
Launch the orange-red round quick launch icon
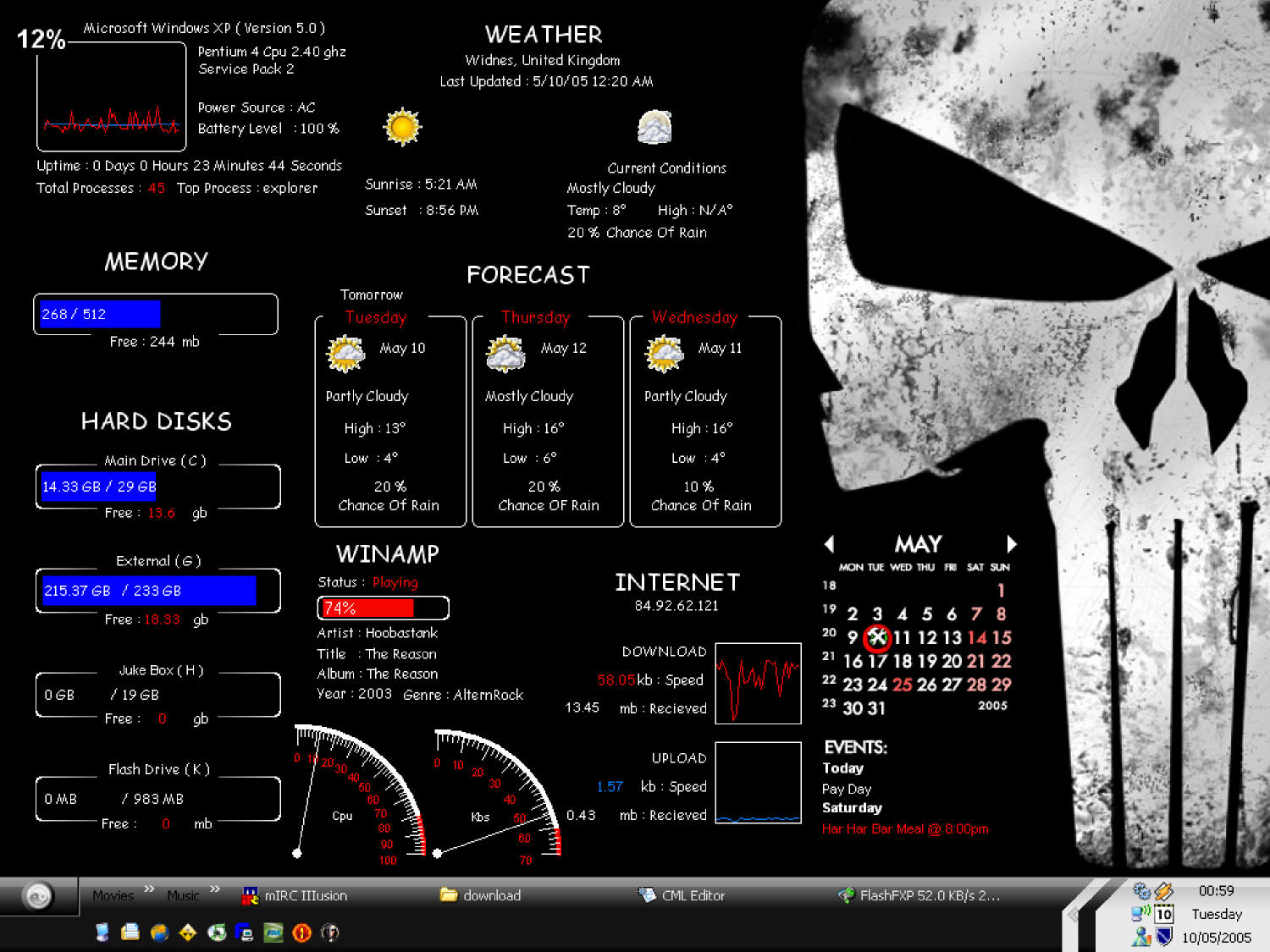click(x=301, y=933)
